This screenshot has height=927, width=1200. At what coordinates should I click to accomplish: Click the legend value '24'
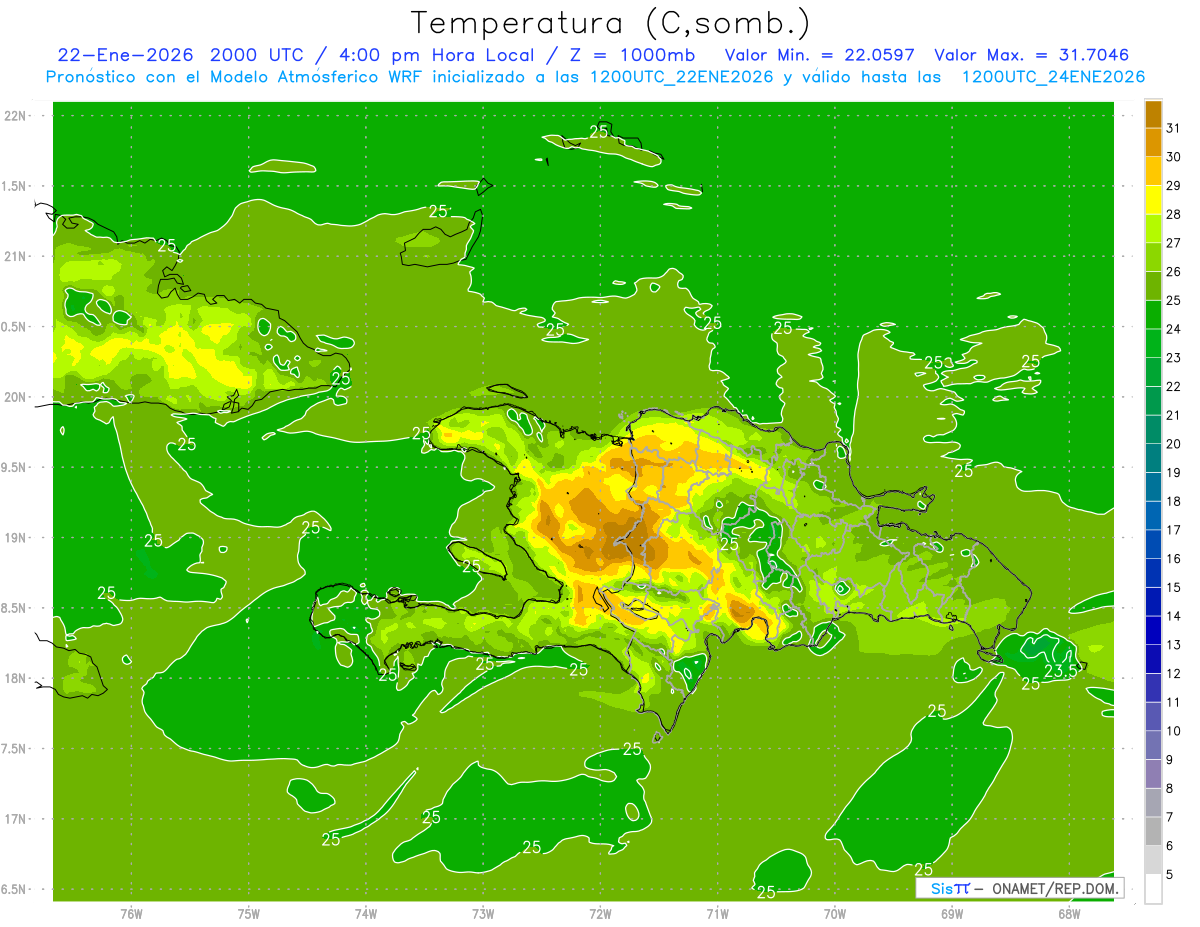pyautogui.click(x=1174, y=329)
